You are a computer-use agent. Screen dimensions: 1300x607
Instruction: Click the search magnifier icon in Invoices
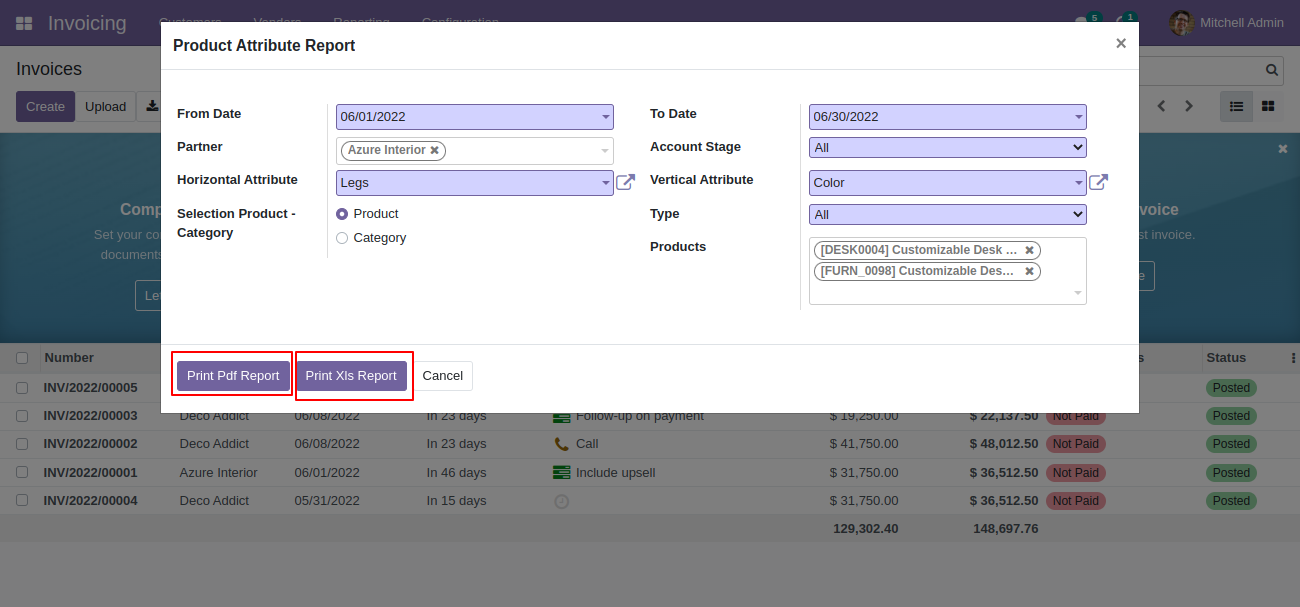[x=1272, y=70]
